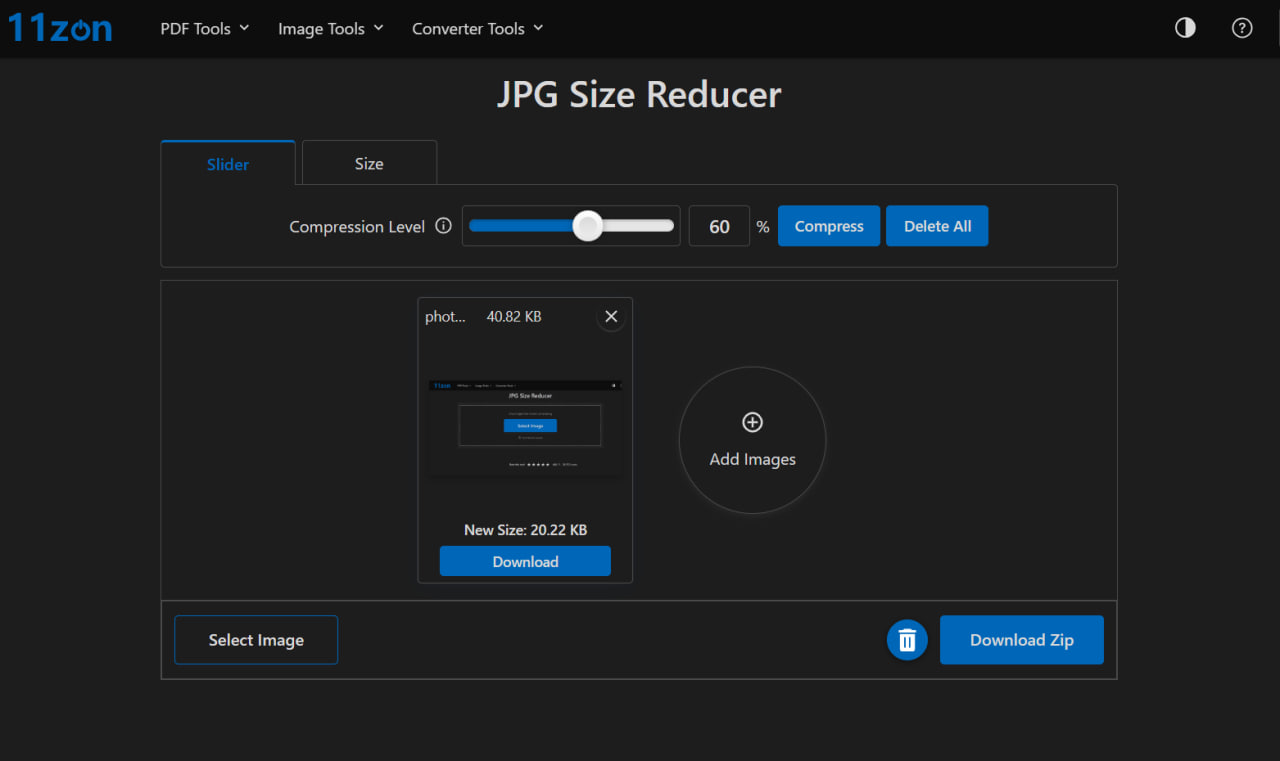Image resolution: width=1280 pixels, height=761 pixels.
Task: Click the Delete All button
Action: click(x=937, y=226)
